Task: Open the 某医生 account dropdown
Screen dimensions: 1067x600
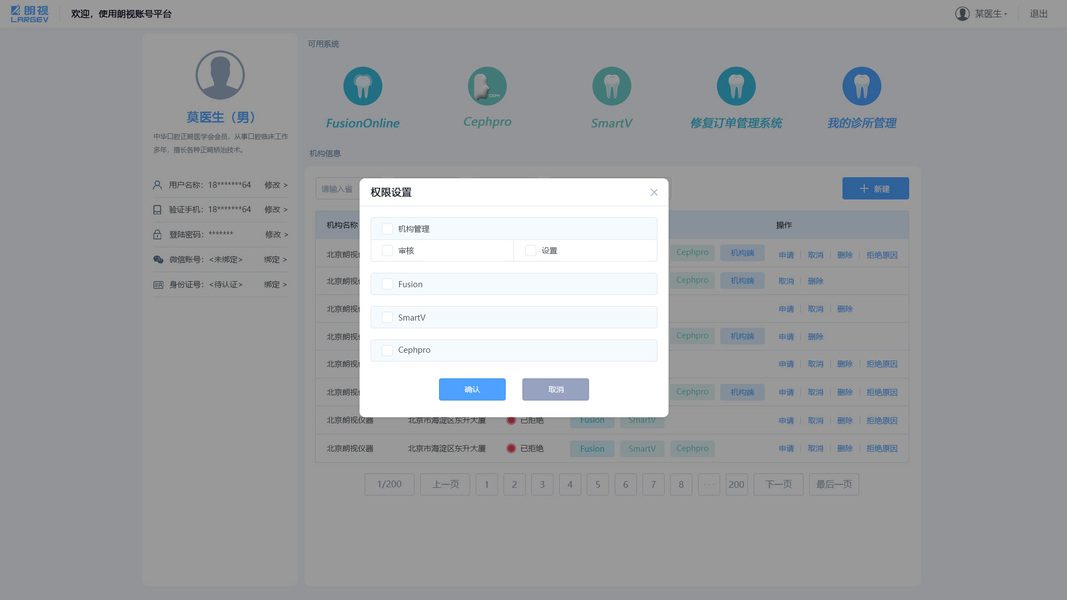Action: (991, 14)
